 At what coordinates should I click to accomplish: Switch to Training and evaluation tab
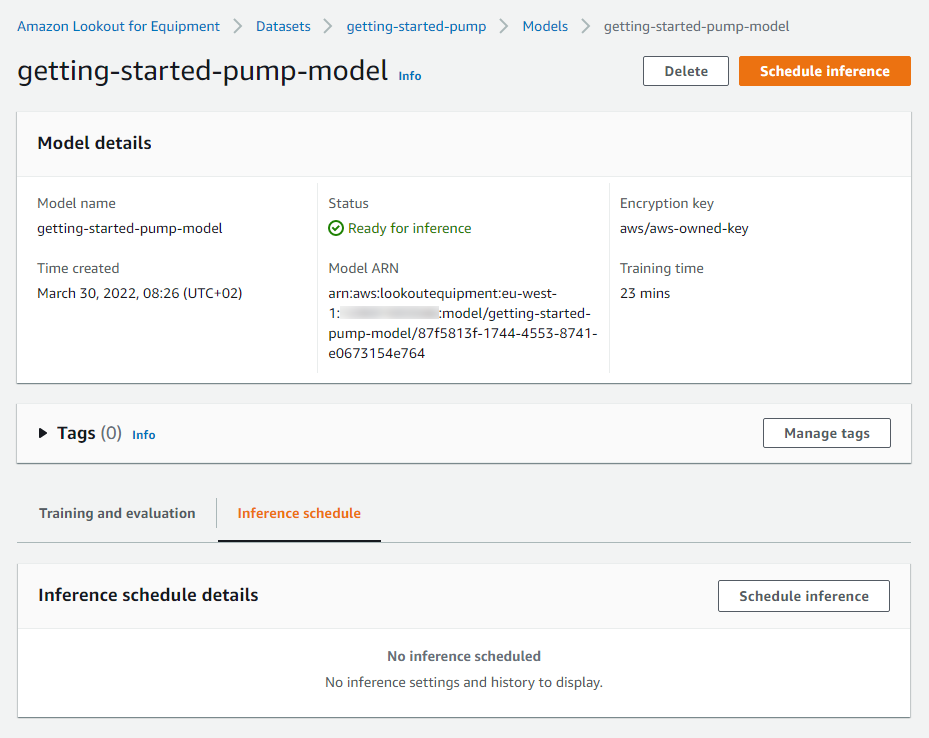[x=117, y=513]
